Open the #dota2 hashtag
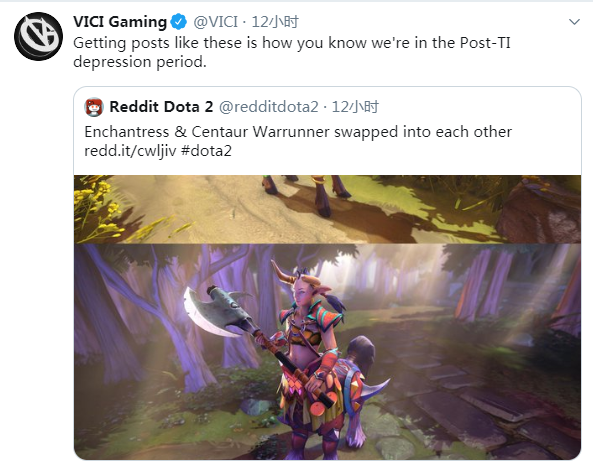This screenshot has height=464, width=593. coord(206,151)
